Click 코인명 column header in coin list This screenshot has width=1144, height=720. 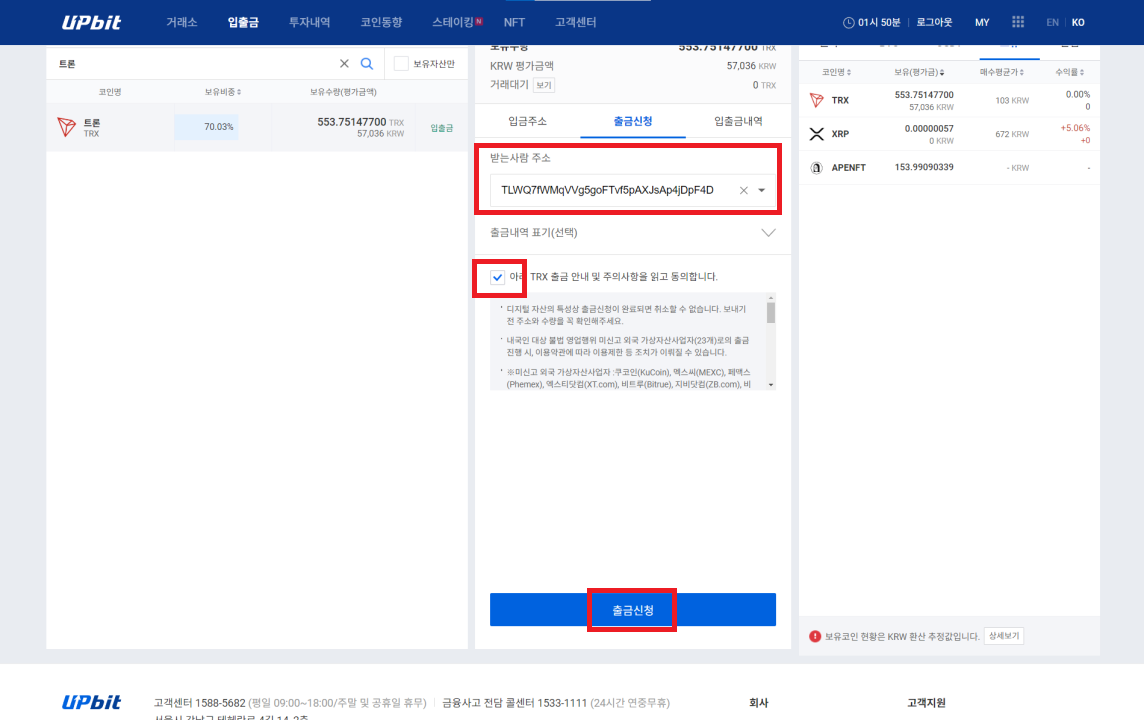tap(110, 92)
